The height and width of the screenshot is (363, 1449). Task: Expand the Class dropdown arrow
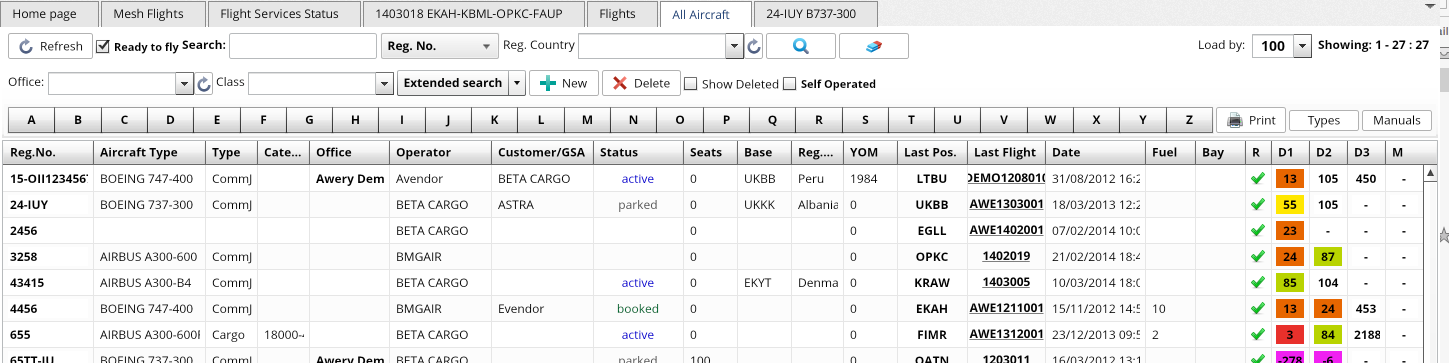click(384, 83)
